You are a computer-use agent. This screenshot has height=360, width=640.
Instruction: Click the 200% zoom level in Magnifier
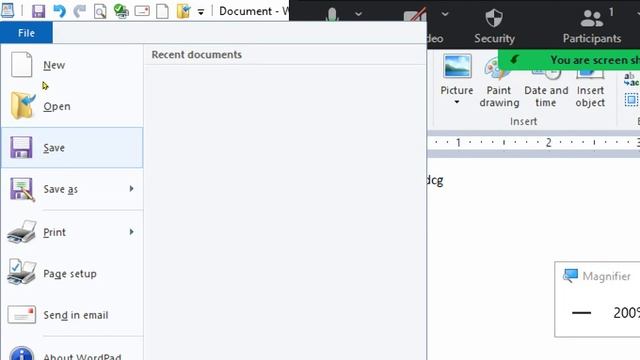(626, 313)
